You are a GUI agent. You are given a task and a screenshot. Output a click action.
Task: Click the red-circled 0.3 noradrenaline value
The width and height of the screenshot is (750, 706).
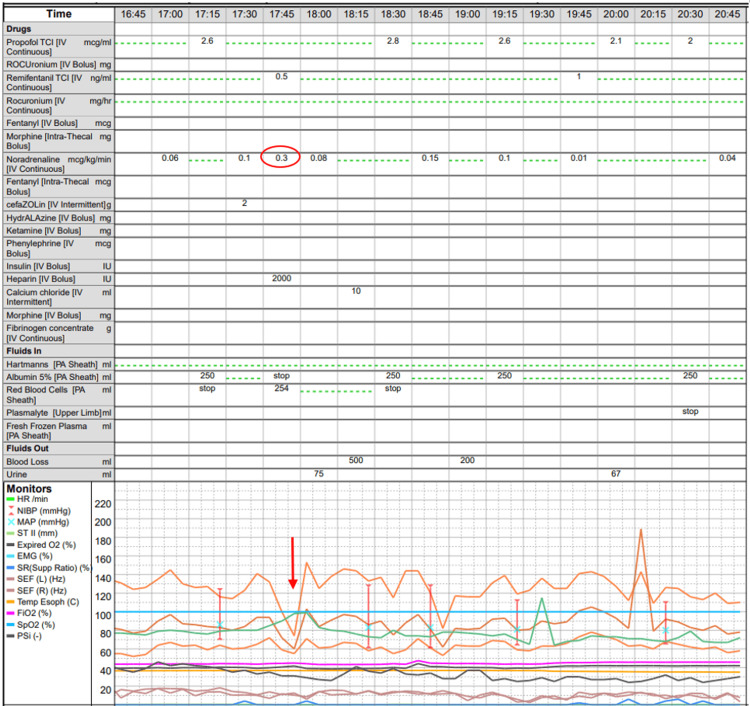coord(281,157)
